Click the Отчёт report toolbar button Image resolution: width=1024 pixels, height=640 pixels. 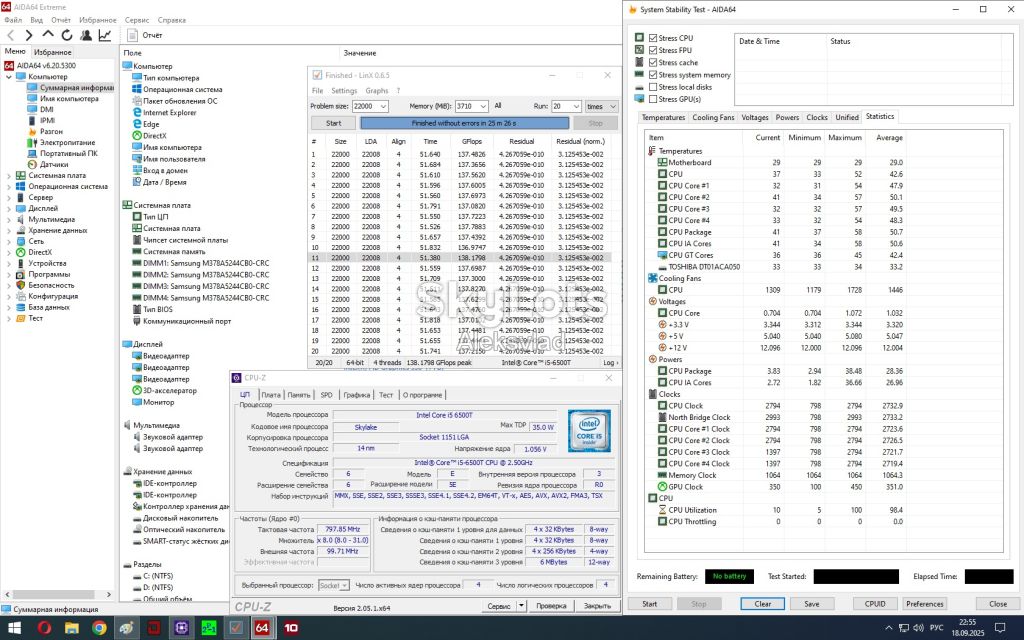coord(145,35)
